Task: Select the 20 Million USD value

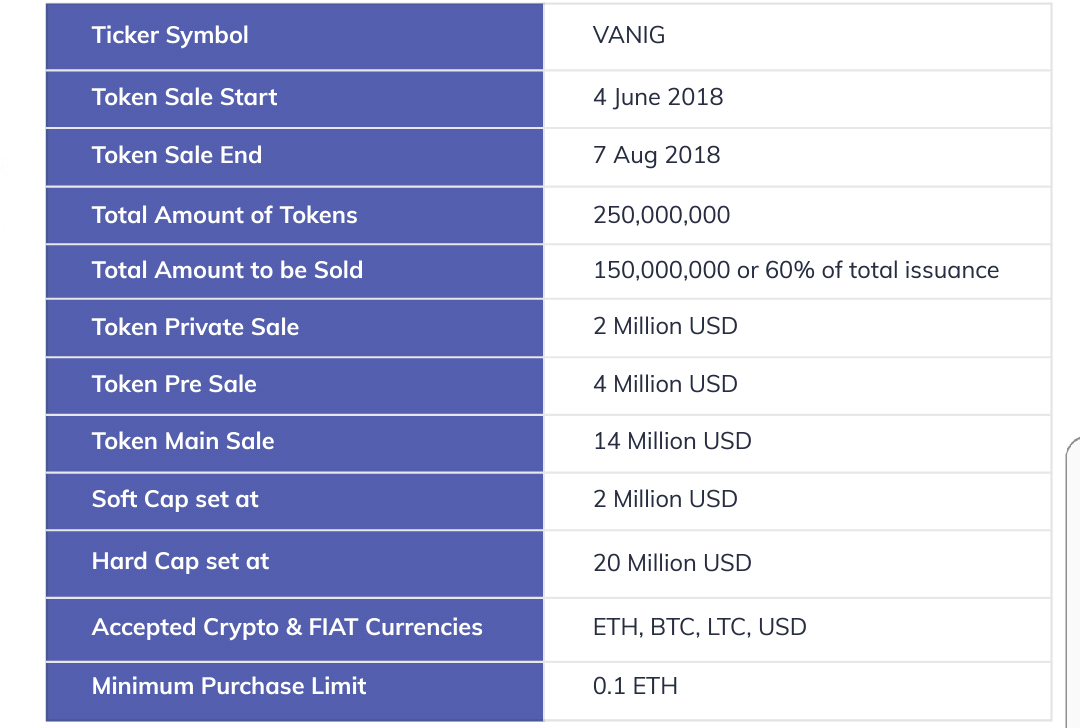Action: (x=672, y=563)
